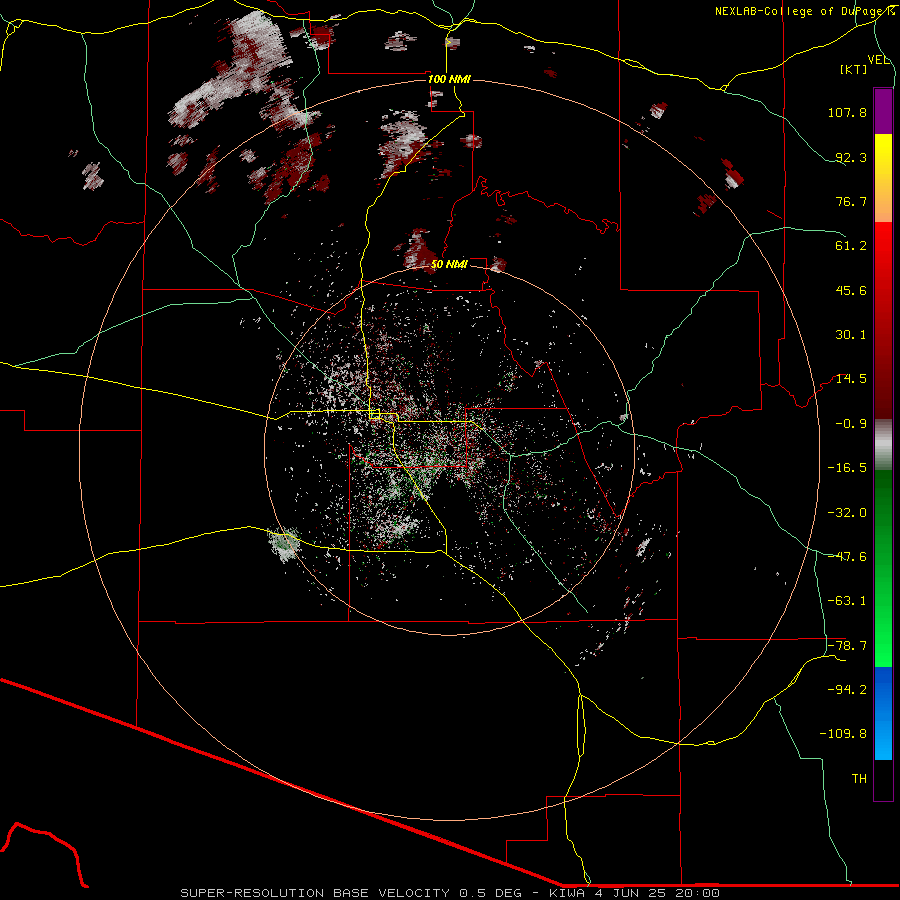Click the VEL legend title
This screenshot has height=900, width=900.
878,60
